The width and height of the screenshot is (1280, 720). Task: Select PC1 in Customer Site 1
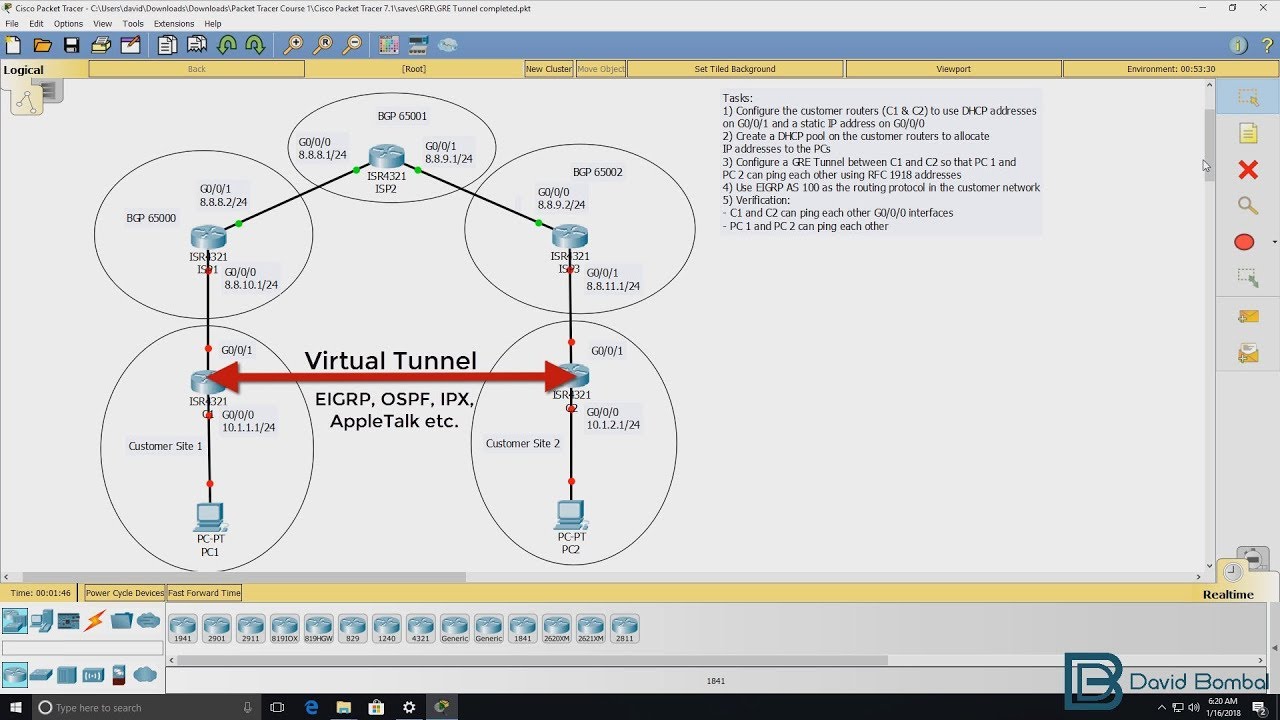[x=209, y=517]
